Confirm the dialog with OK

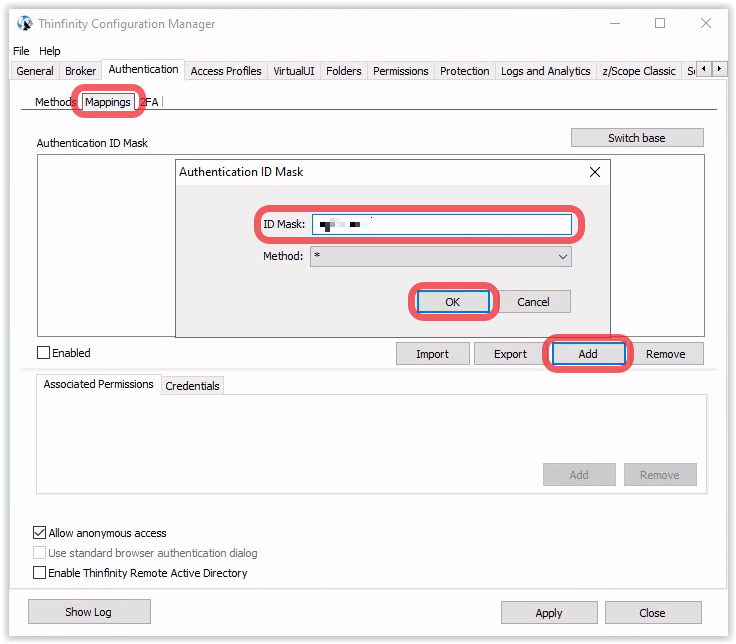[452, 302]
